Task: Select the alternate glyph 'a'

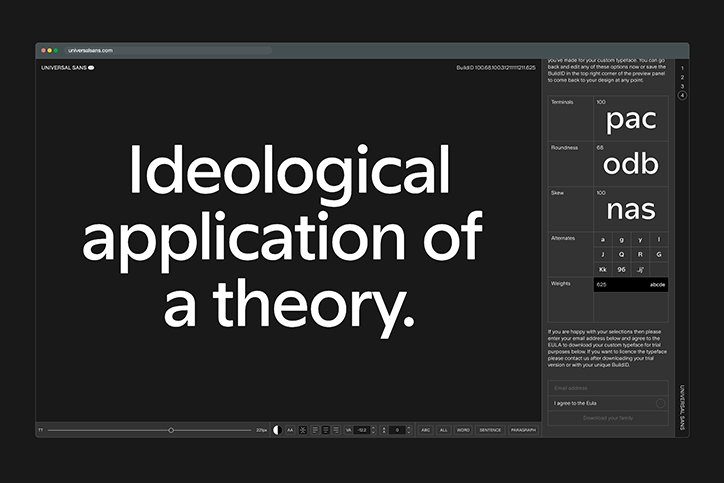Action: click(x=603, y=240)
